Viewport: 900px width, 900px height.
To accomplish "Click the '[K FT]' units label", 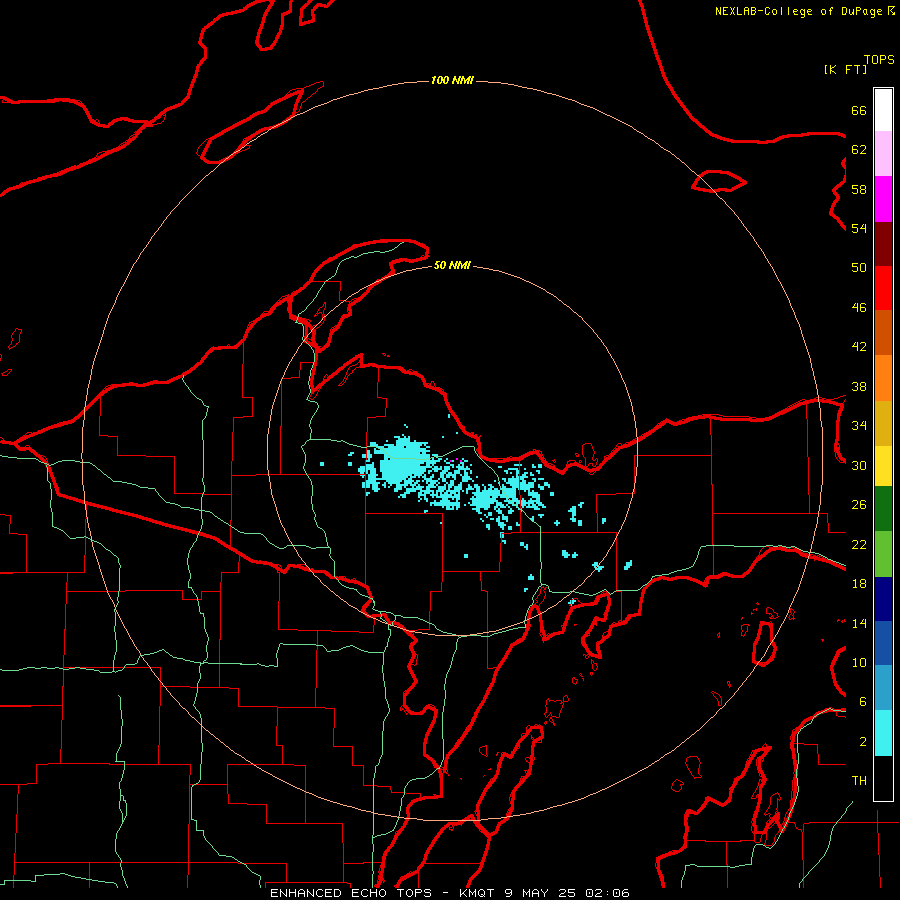I will point(845,69).
